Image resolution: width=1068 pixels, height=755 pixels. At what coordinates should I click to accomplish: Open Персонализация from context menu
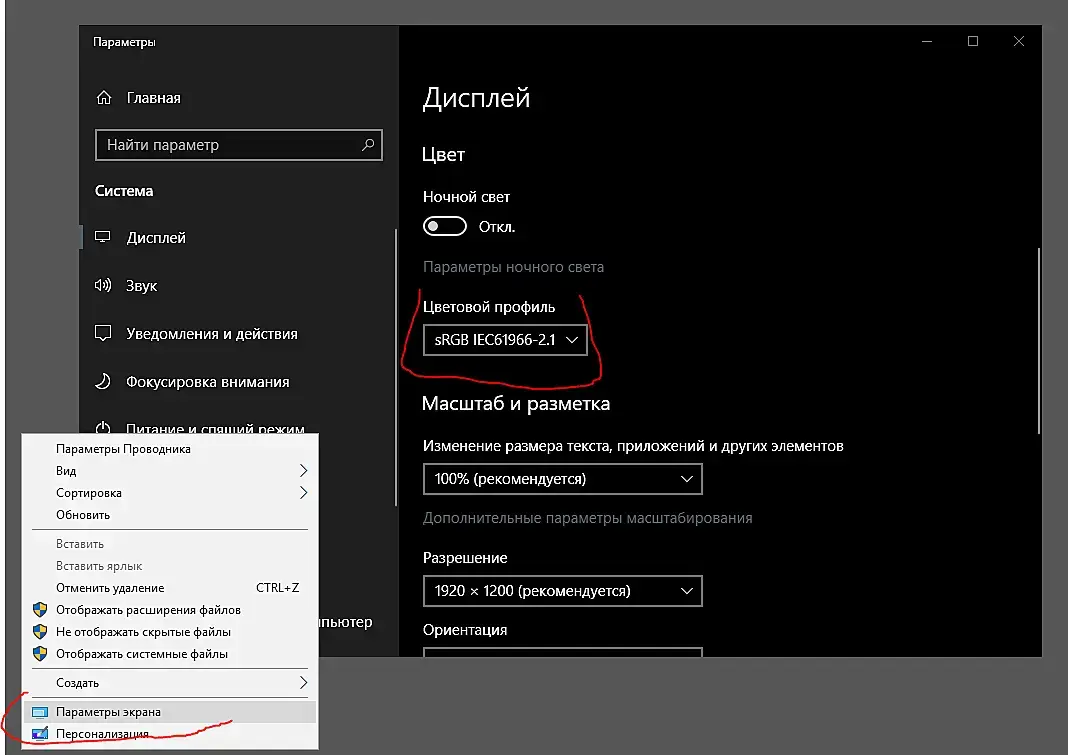170,734
